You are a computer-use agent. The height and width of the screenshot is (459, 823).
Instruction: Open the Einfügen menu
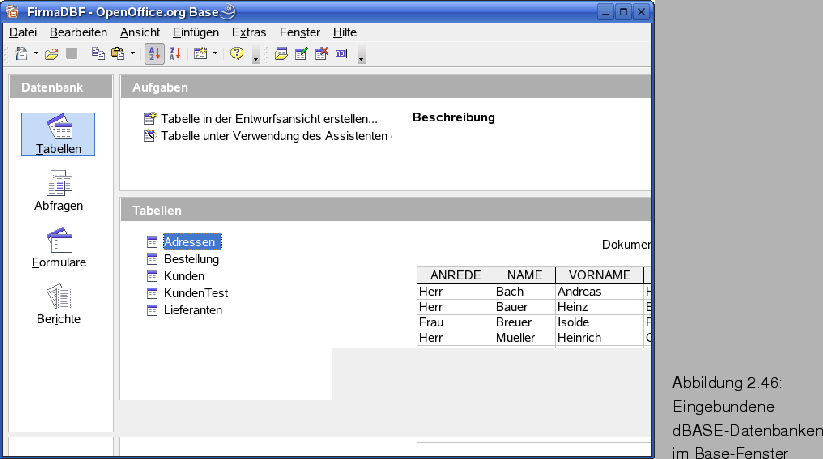click(x=196, y=33)
